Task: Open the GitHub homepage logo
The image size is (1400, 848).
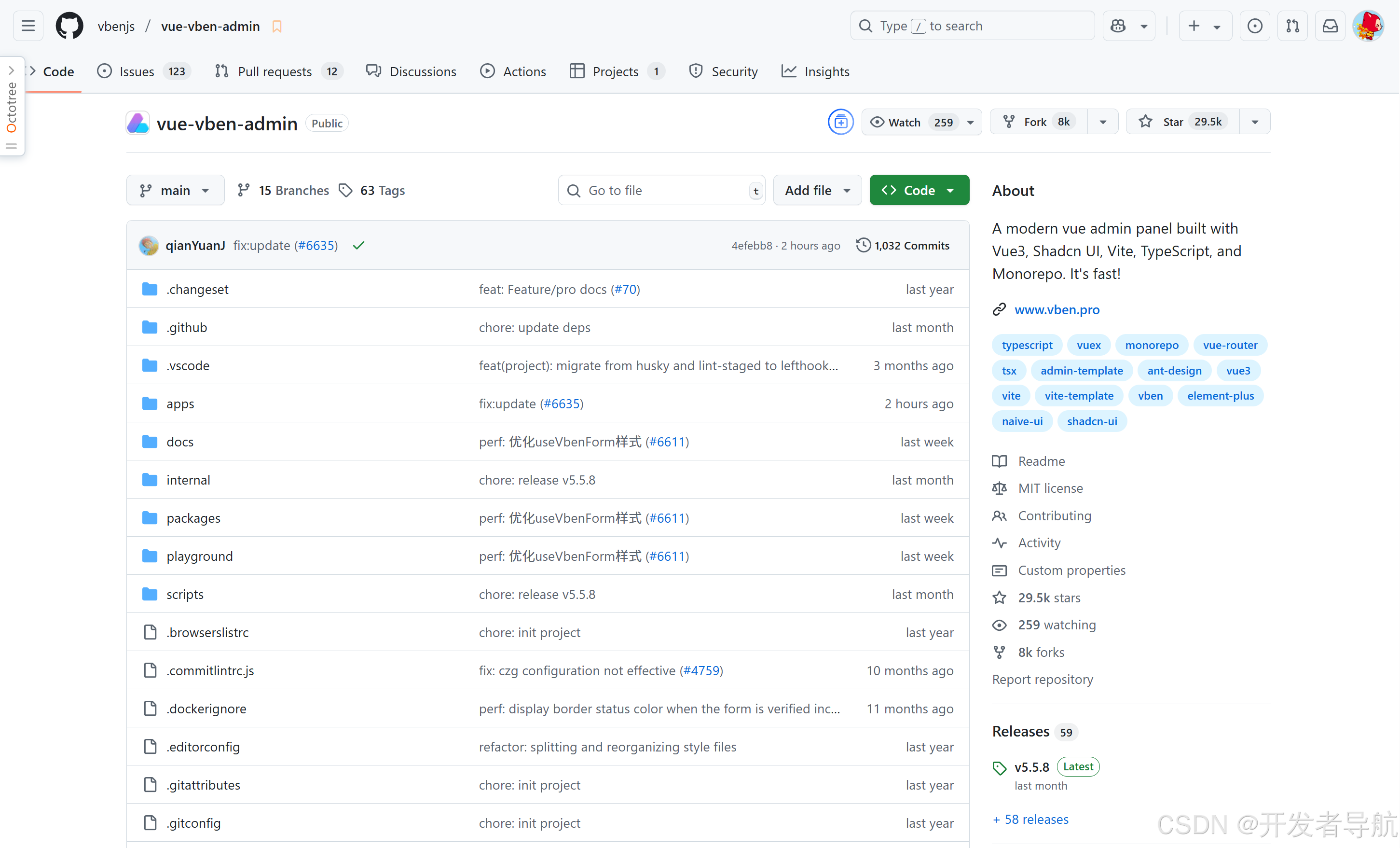Action: [x=69, y=26]
